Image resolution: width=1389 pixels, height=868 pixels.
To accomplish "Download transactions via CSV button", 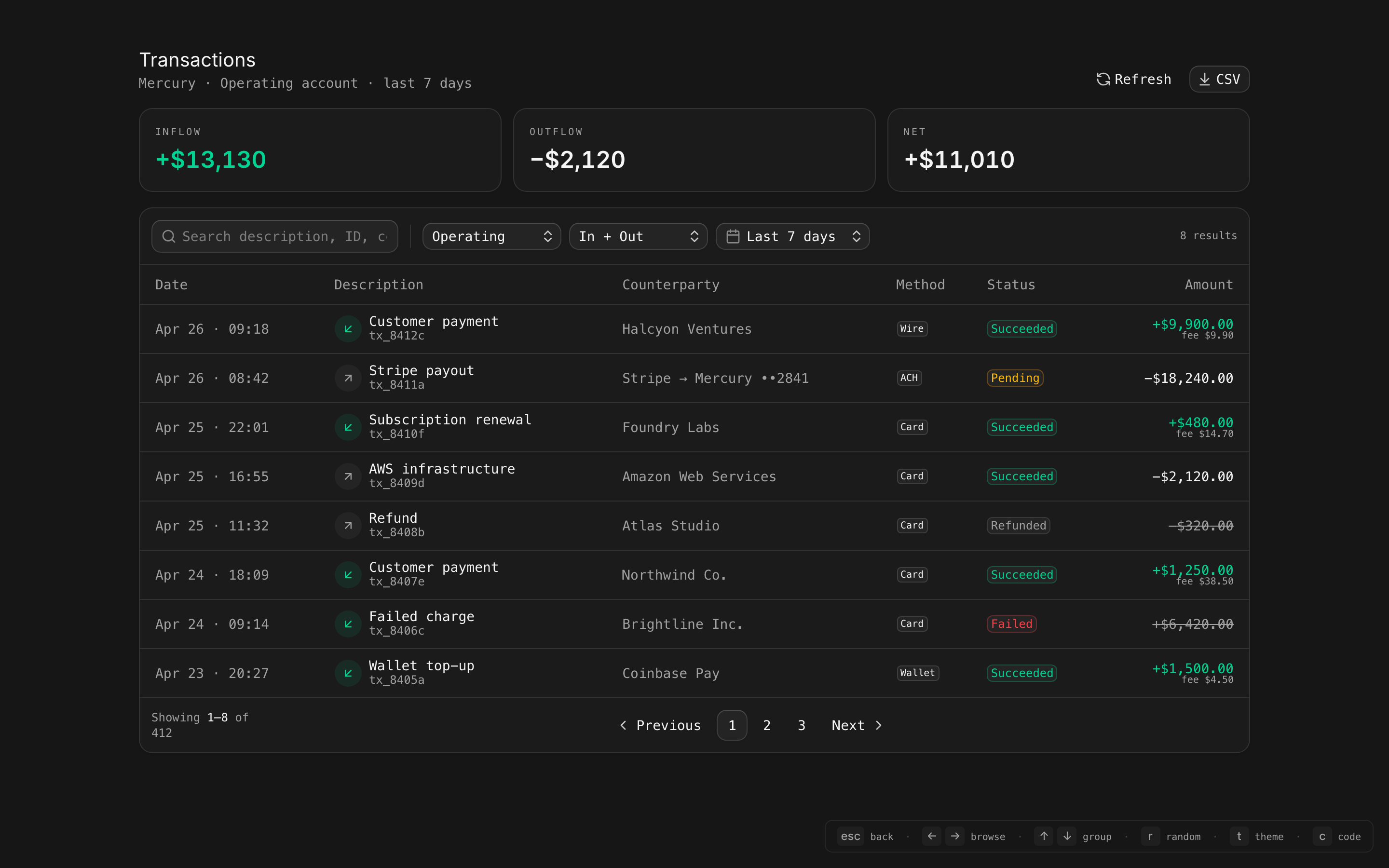I will pyautogui.click(x=1219, y=79).
